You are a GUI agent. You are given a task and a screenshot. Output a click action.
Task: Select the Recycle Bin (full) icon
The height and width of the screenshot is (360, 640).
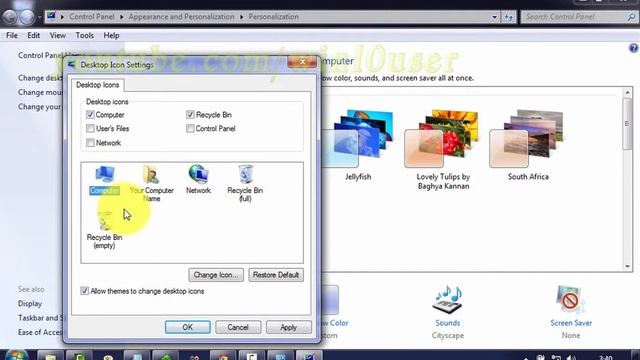pyautogui.click(x=245, y=174)
